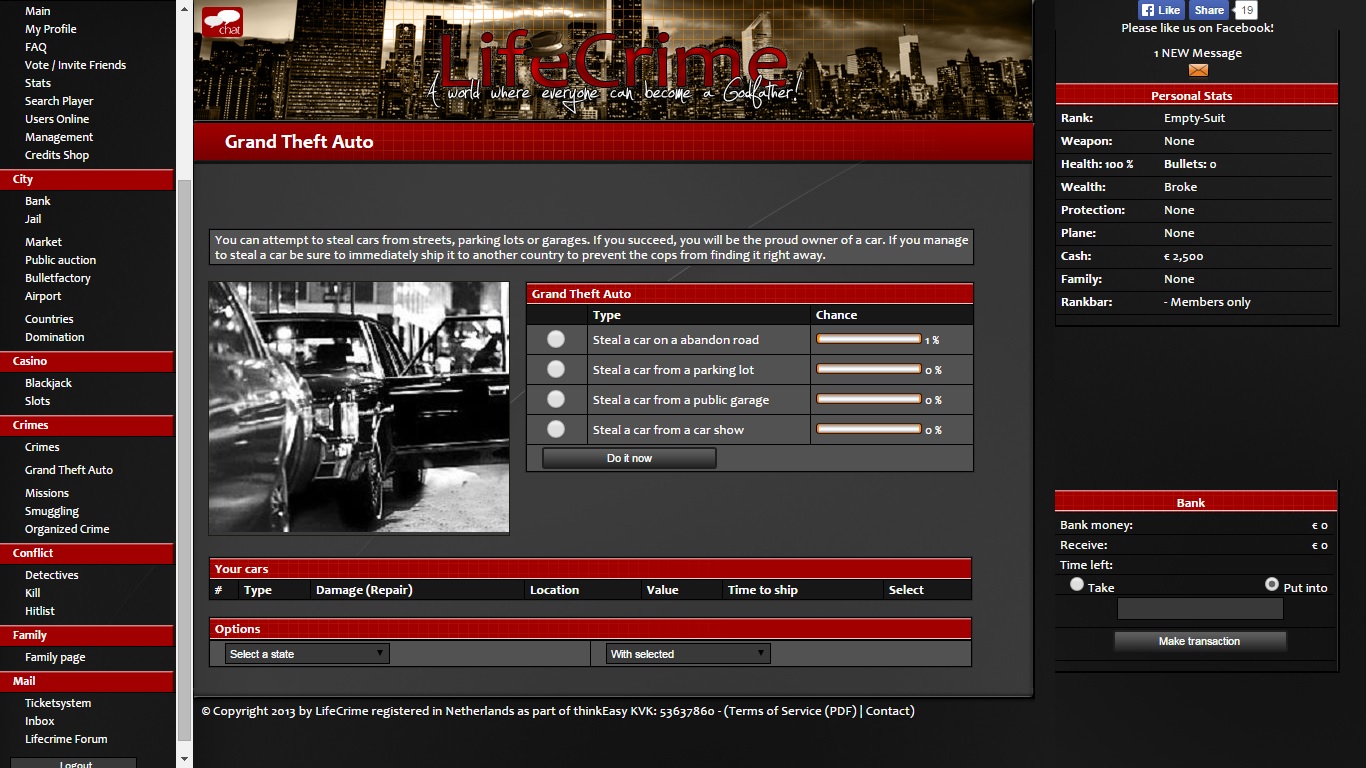Open the chat speech bubble icon

[222, 22]
